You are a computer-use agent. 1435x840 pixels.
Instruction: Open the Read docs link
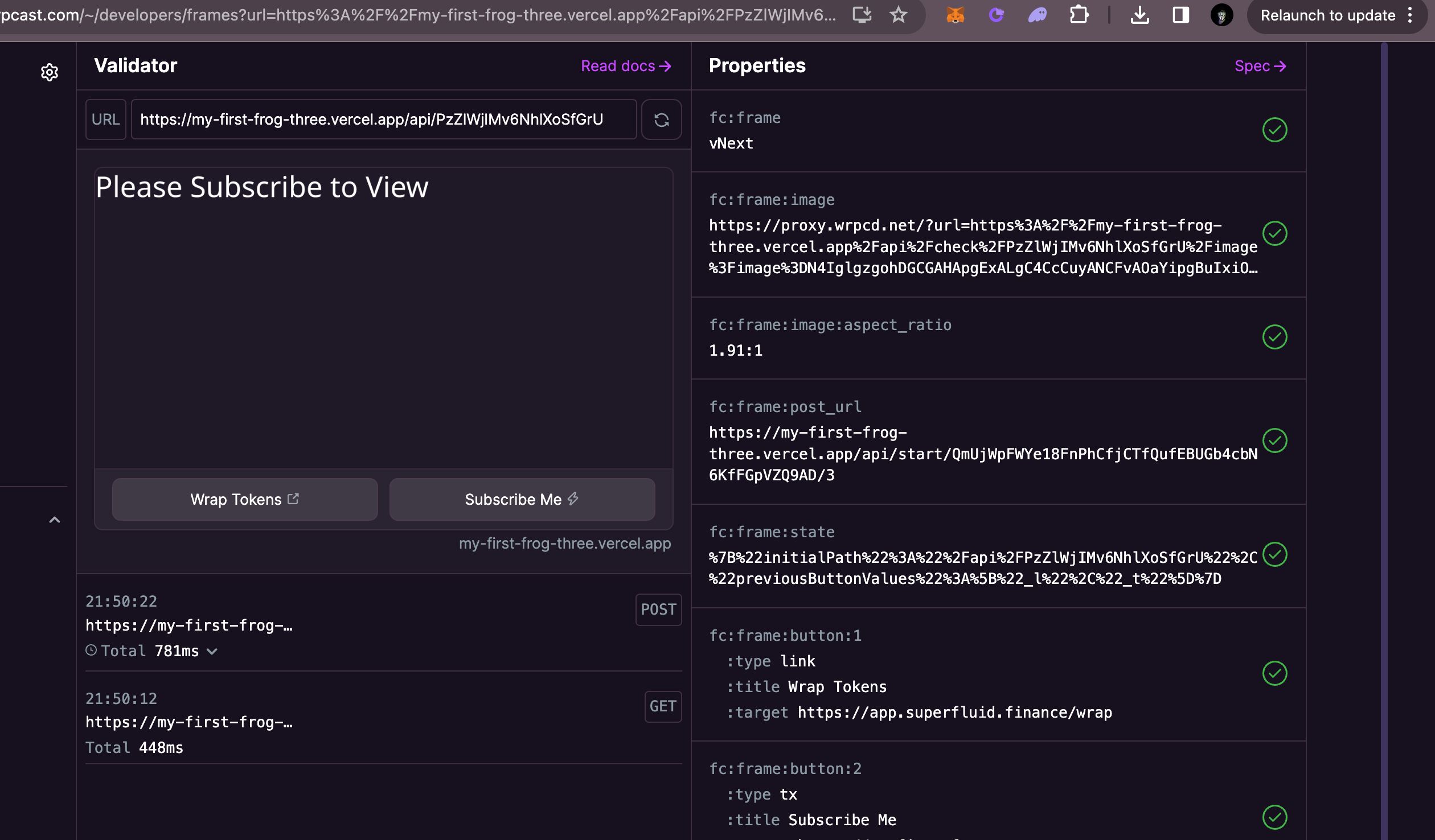point(626,66)
